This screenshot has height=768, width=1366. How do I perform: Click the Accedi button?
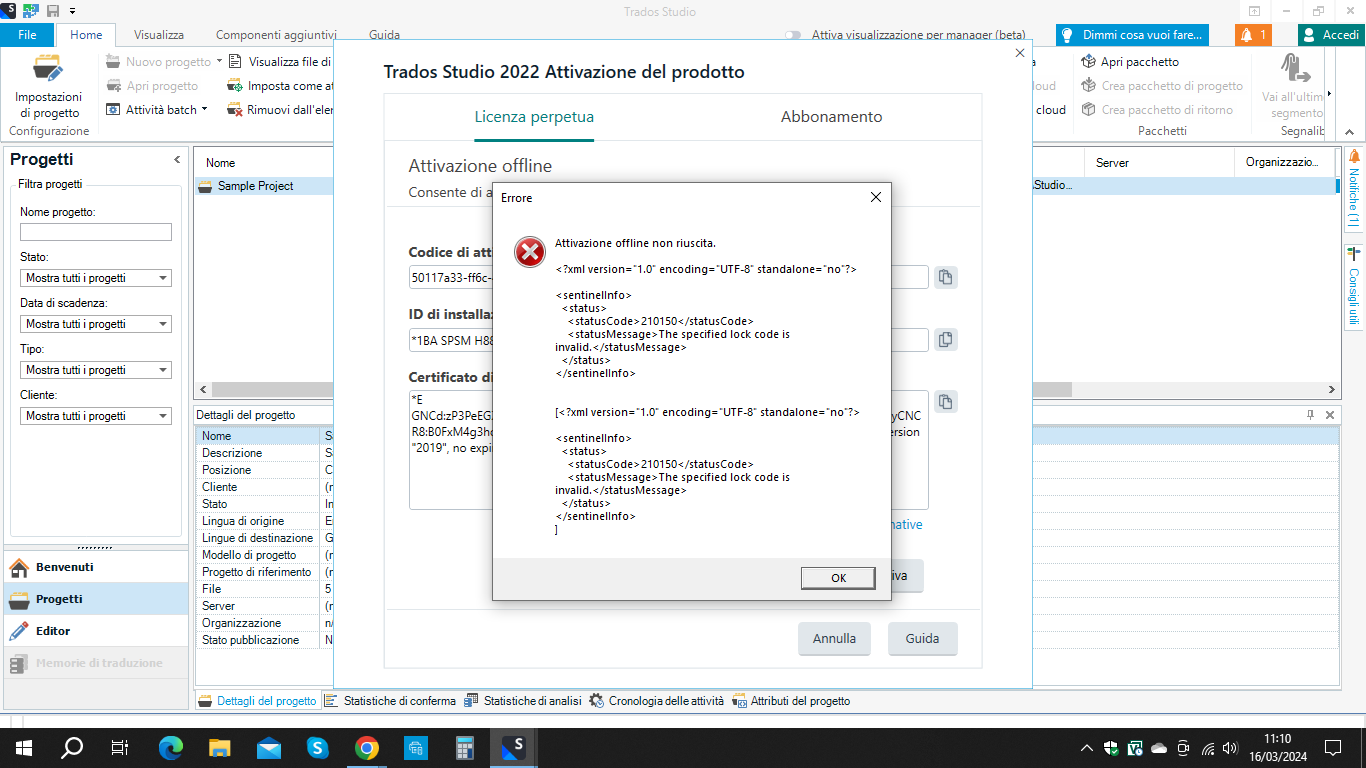pyautogui.click(x=1331, y=35)
